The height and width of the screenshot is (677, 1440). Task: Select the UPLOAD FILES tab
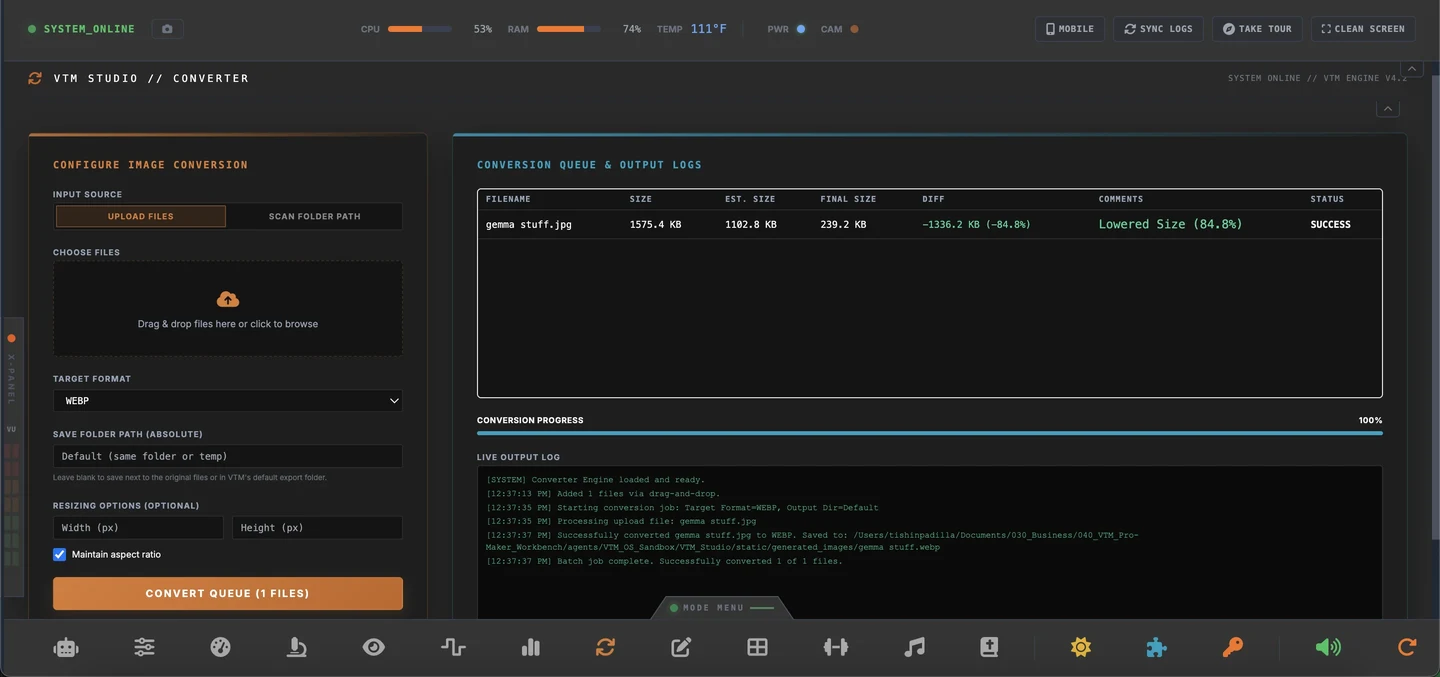(141, 216)
